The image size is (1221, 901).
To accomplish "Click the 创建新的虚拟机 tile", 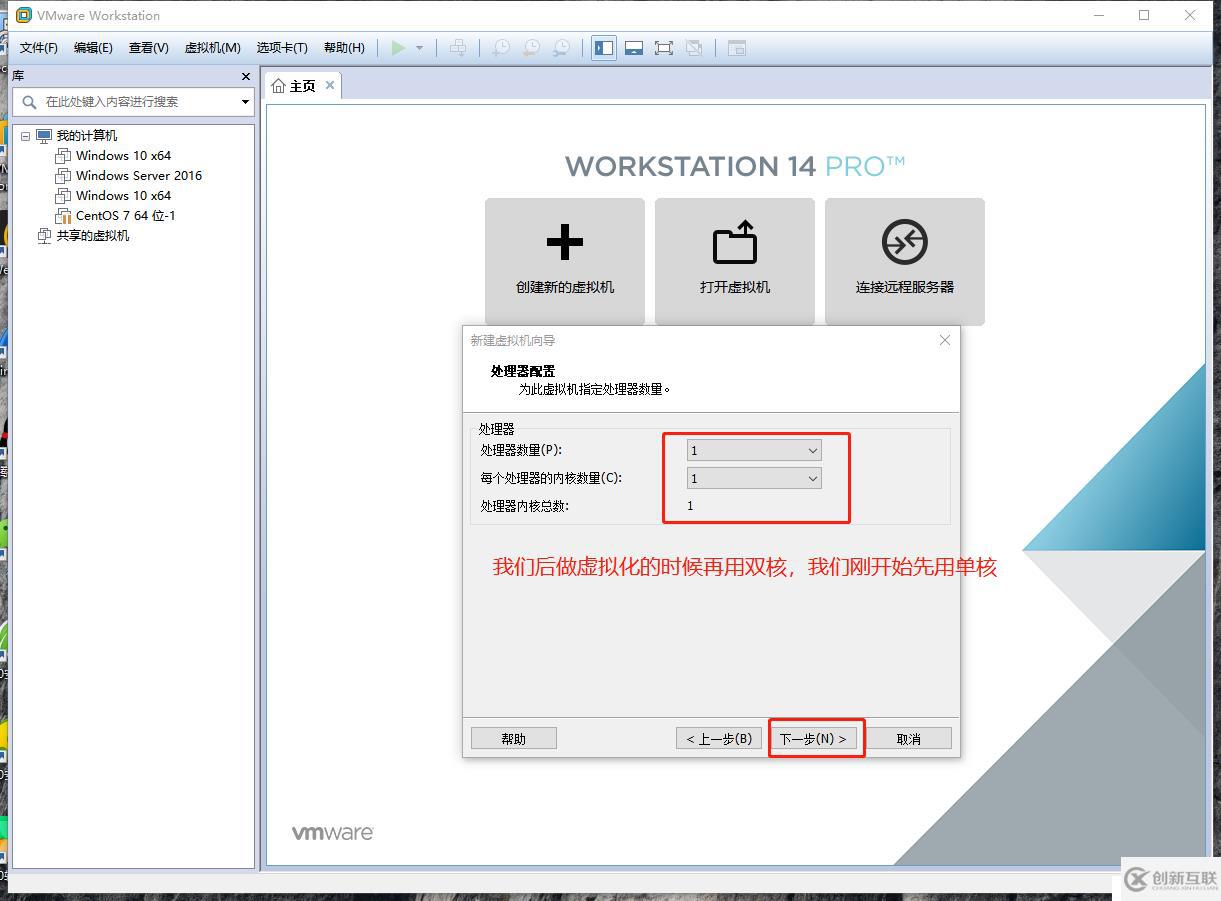I will pos(565,261).
